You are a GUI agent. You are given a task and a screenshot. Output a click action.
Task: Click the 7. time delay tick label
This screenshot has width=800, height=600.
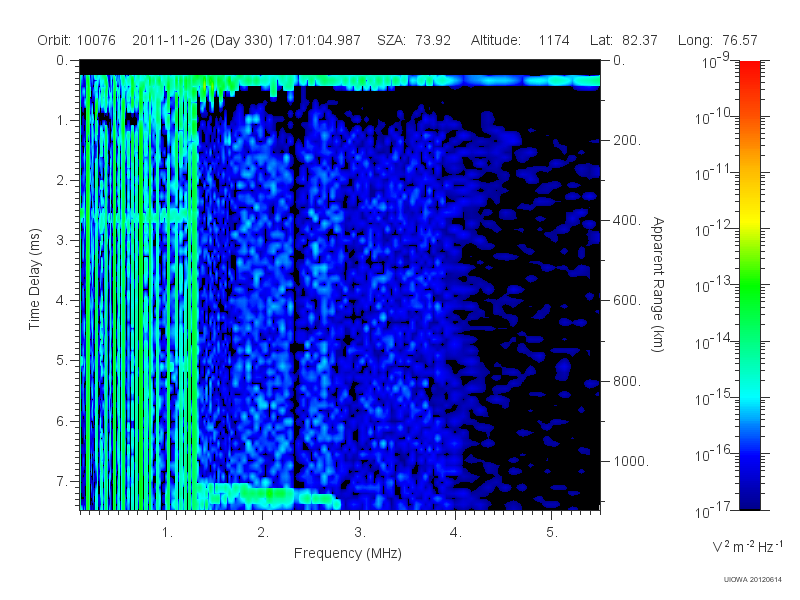pos(61,481)
